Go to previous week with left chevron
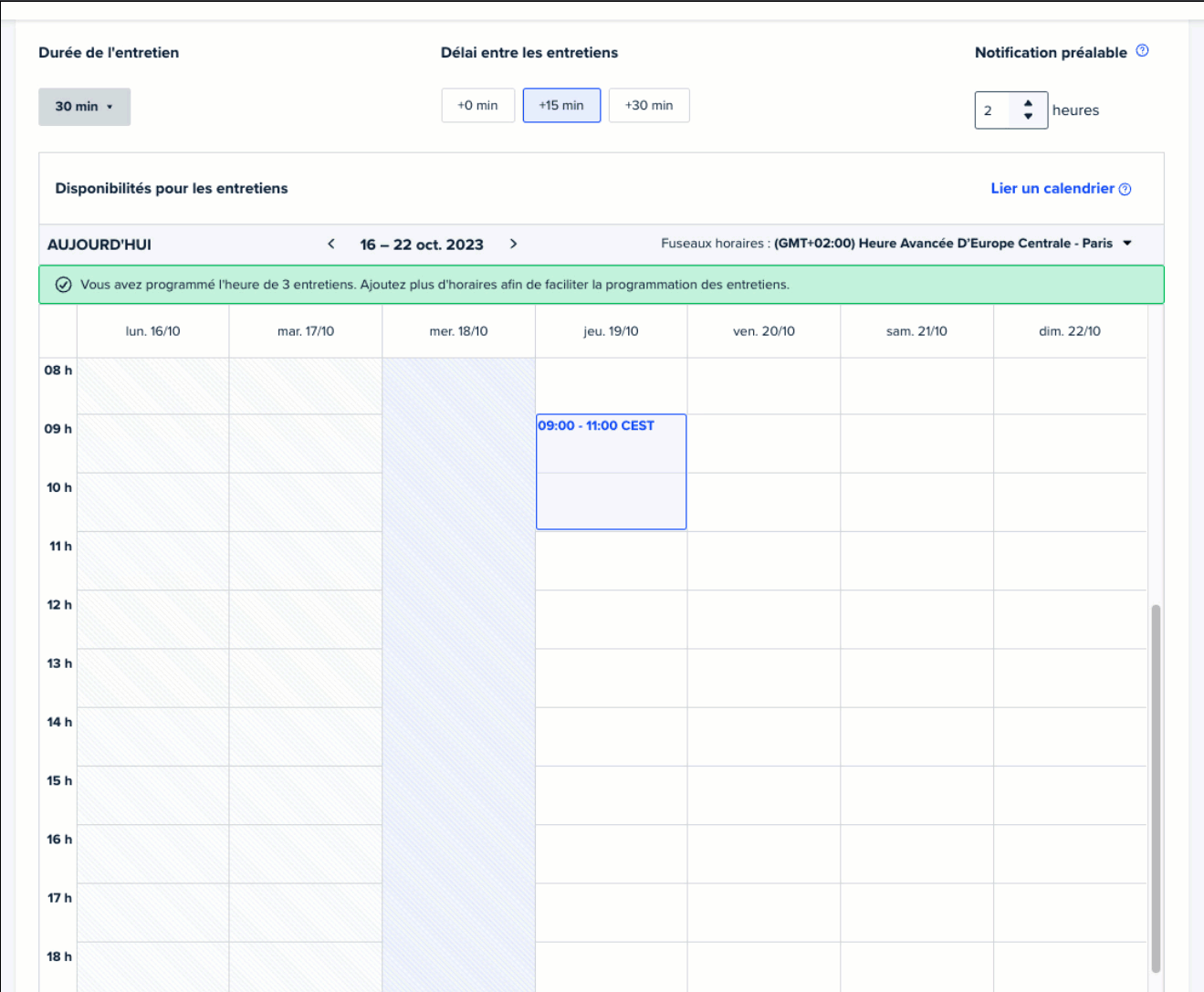This screenshot has height=992, width=1204. tap(331, 244)
